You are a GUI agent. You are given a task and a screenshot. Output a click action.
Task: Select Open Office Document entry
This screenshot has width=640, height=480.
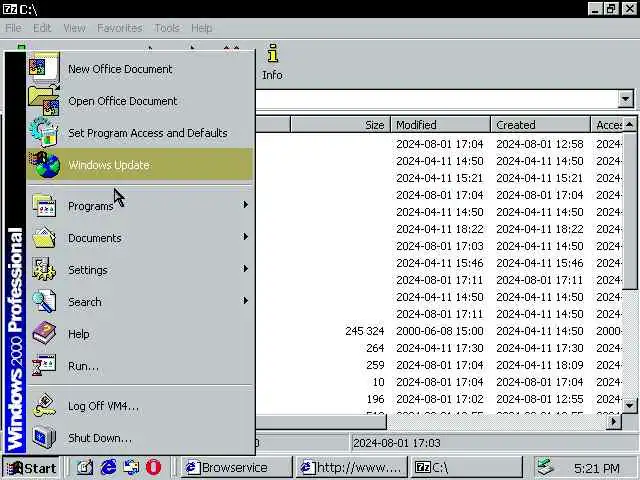click(x=140, y=101)
